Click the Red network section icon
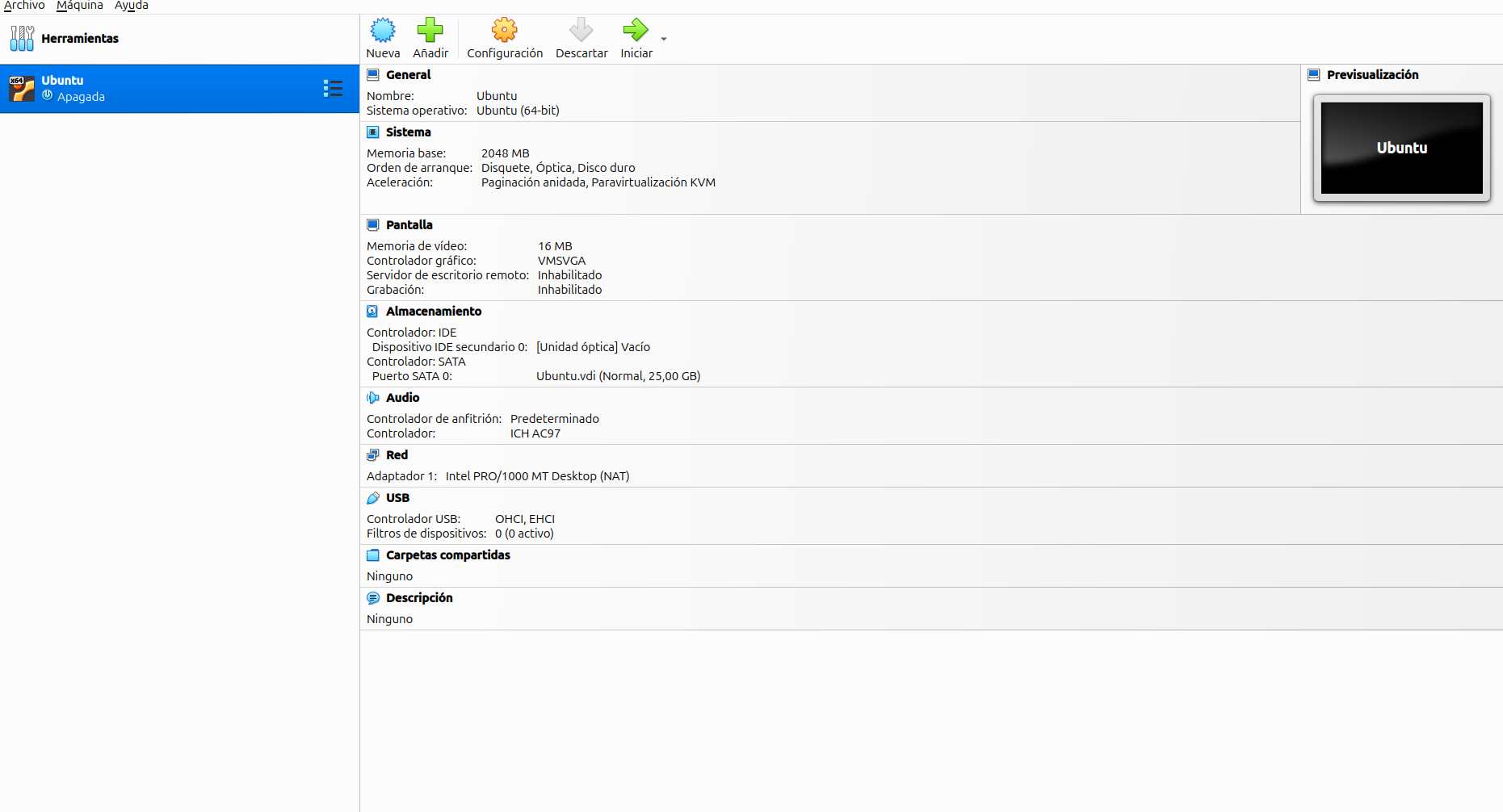Screen dimensions: 1503x812 point(373,455)
